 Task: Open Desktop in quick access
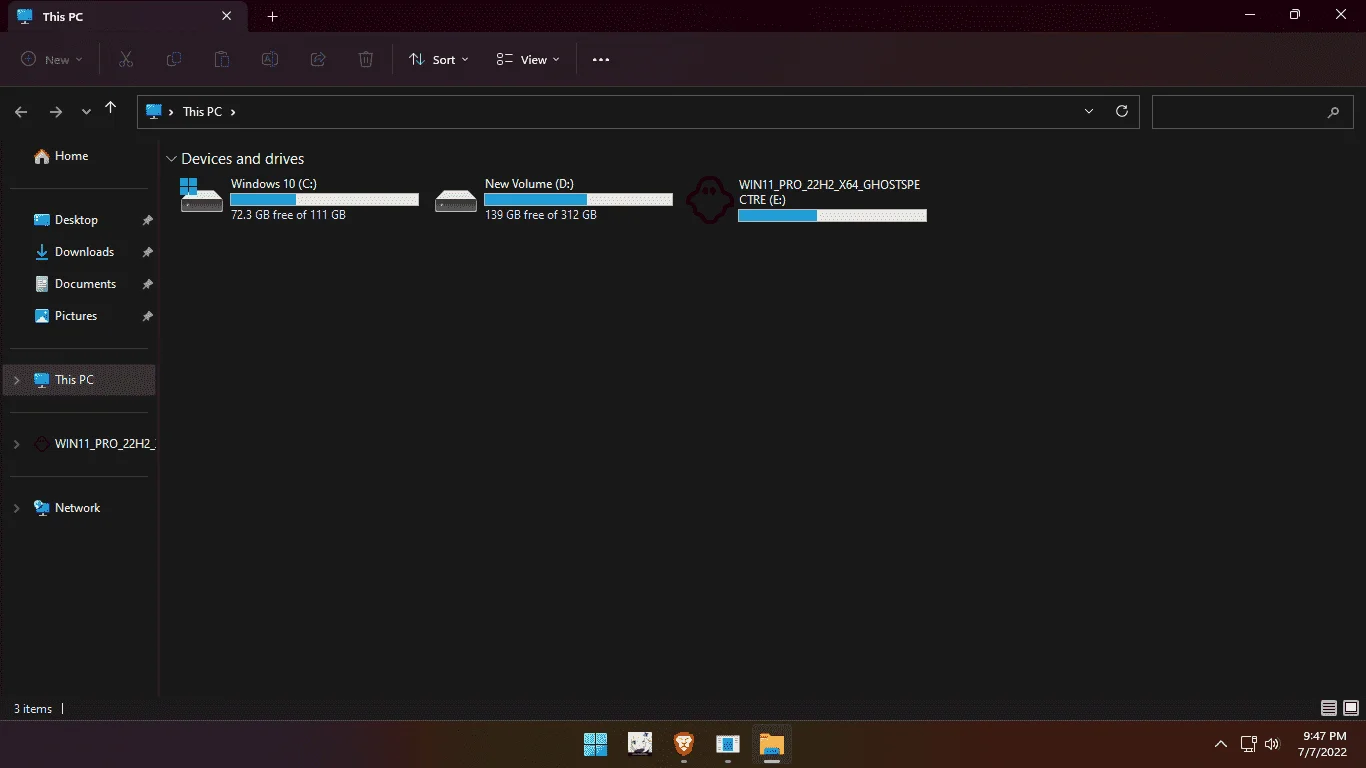pyautogui.click(x=78, y=220)
